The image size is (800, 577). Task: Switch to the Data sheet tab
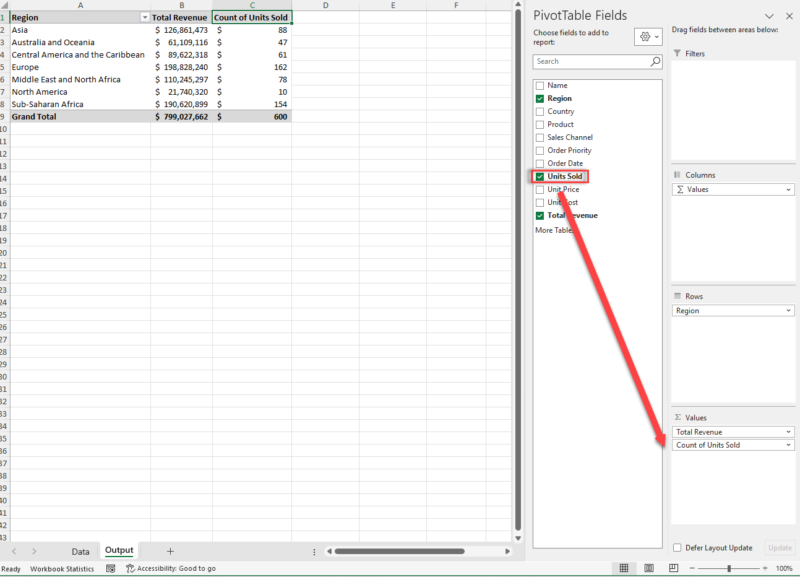point(80,551)
